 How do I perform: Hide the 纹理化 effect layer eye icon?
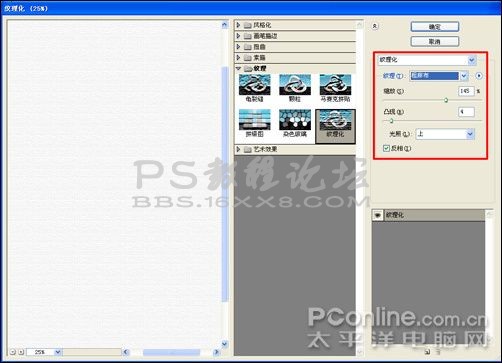[x=378, y=215]
